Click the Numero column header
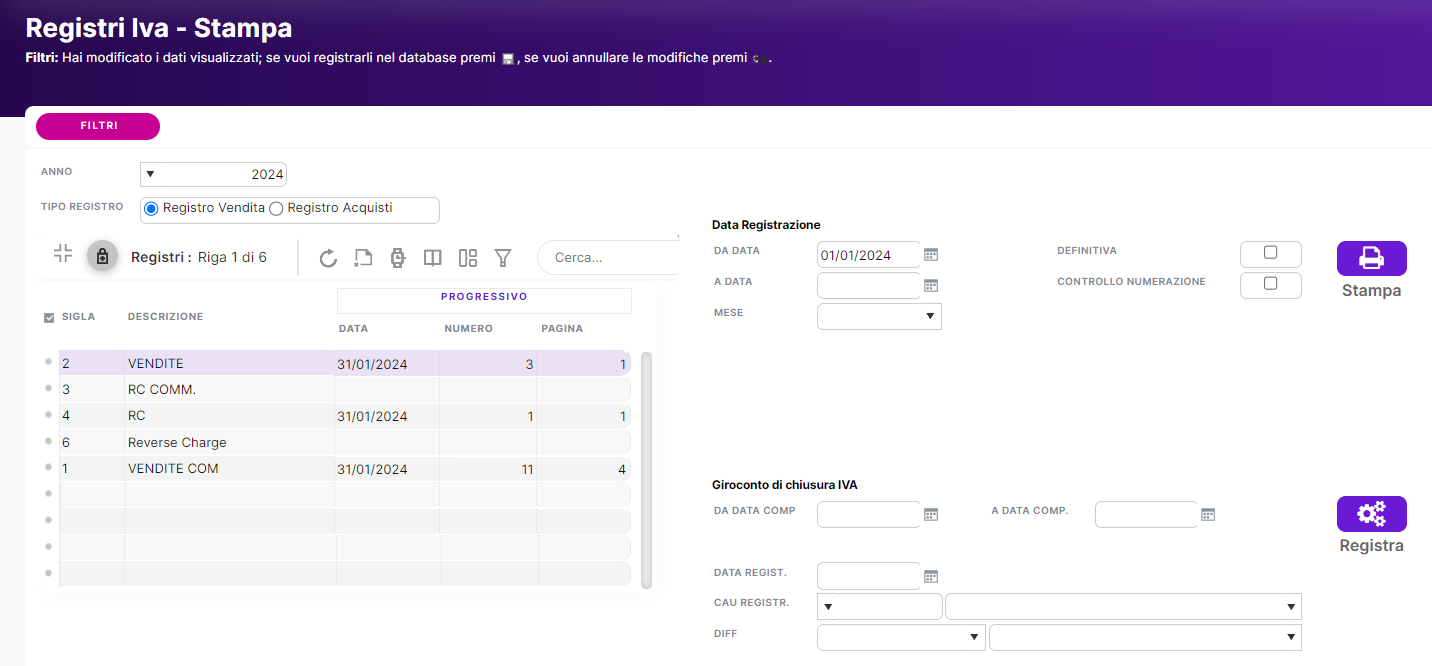Image resolution: width=1432 pixels, height=666 pixels. point(468,328)
